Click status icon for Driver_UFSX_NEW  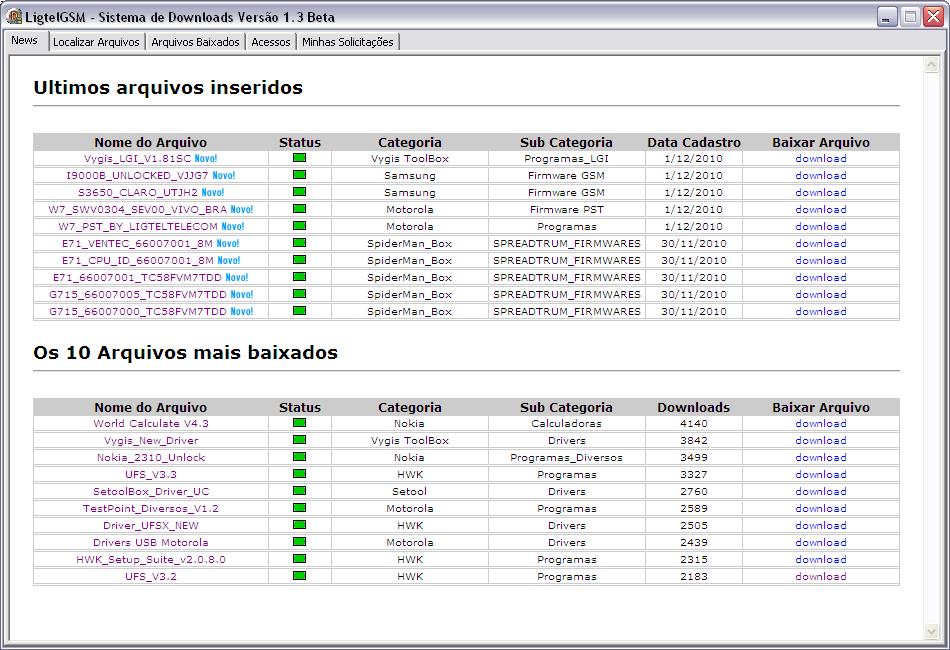299,525
